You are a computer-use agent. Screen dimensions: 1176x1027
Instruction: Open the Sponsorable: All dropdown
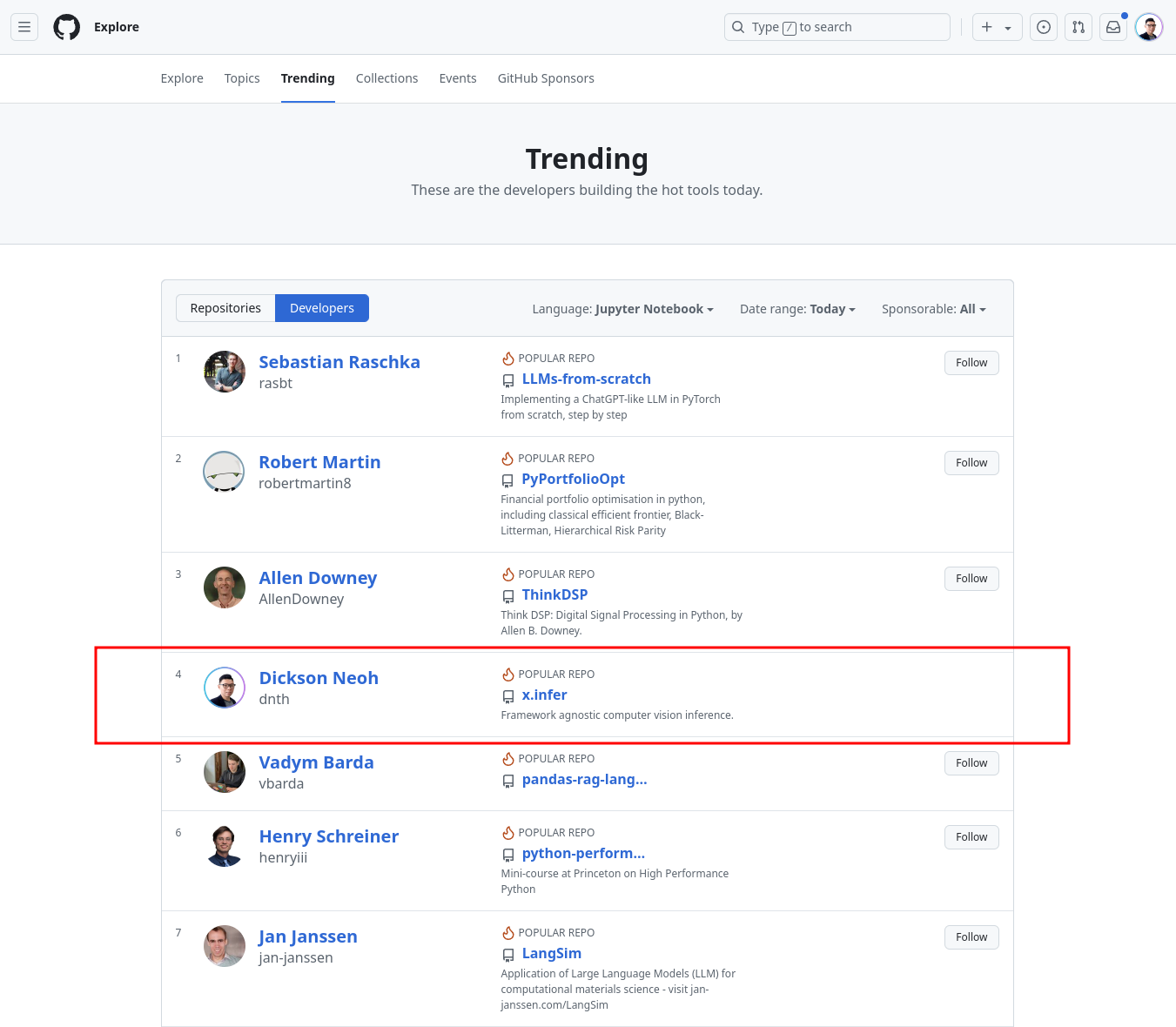pyautogui.click(x=932, y=308)
